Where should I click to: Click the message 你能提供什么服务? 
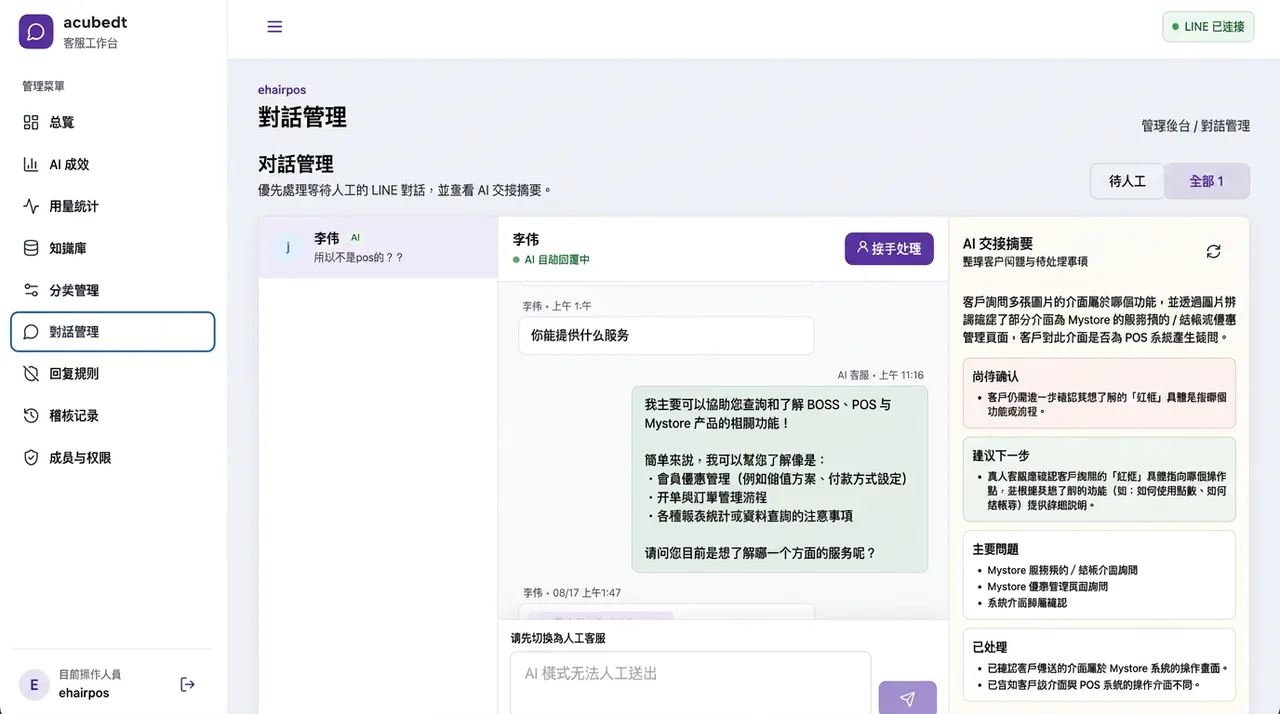tap(666, 336)
